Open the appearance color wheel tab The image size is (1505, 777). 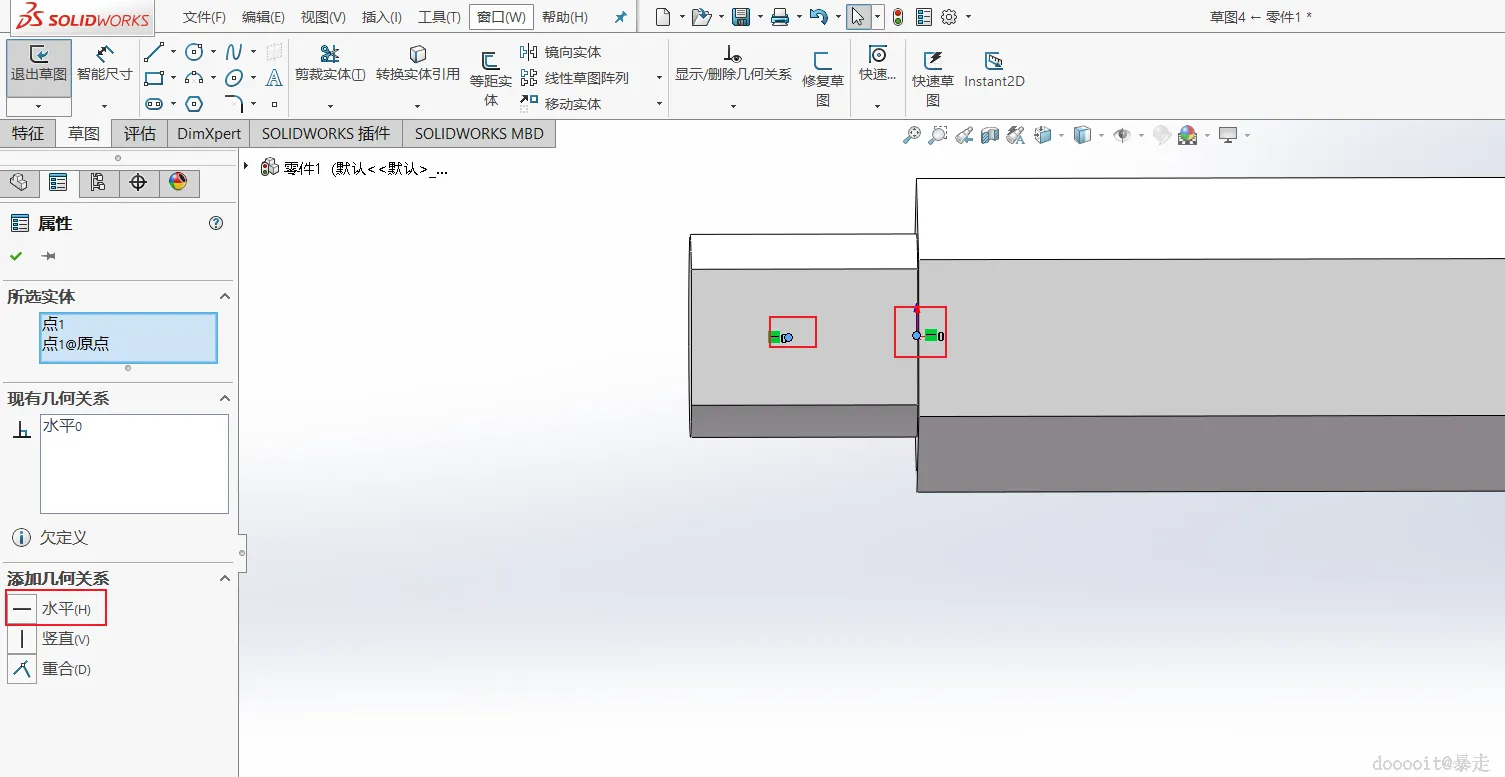(x=178, y=182)
